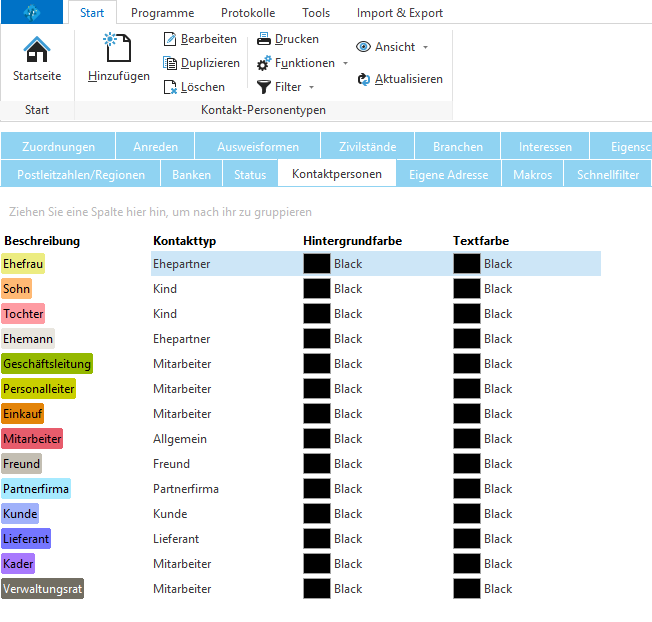This screenshot has width=652, height=622.
Task: Click Hintergrundfarbe swatch in Ehefrau row
Action: 316,264
